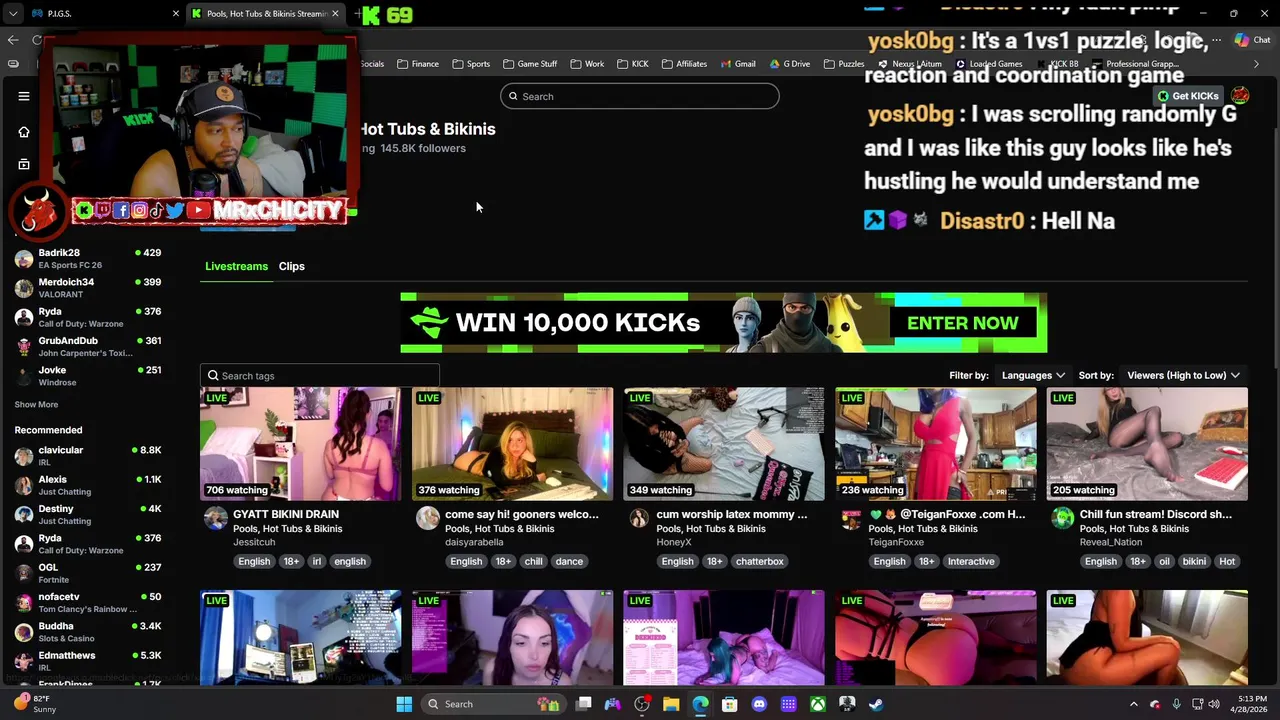Image resolution: width=1280 pixels, height=720 pixels.
Task: Open GrubAndDub avatar in the sidebar
Action: coord(24,346)
